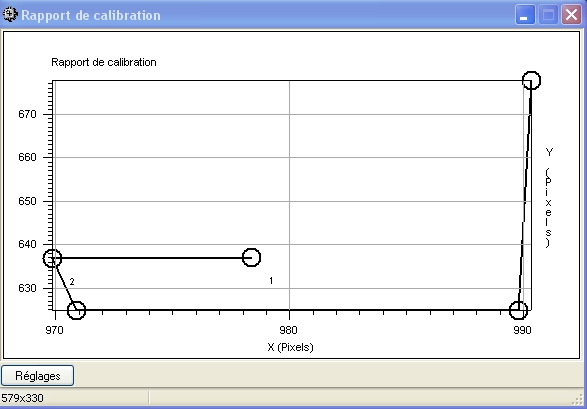The image size is (587, 409).
Task: Click the resize grip in status bar corner
Action: coord(578,400)
